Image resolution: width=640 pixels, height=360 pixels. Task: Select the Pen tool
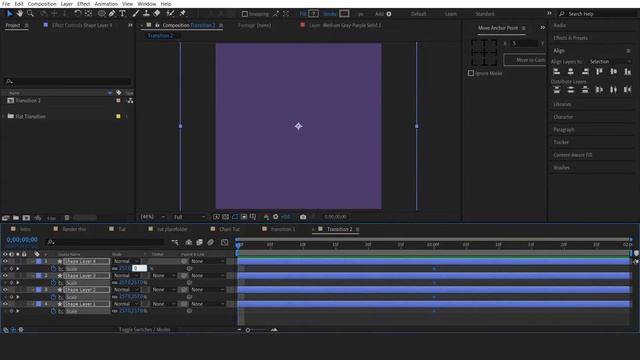point(112,13)
